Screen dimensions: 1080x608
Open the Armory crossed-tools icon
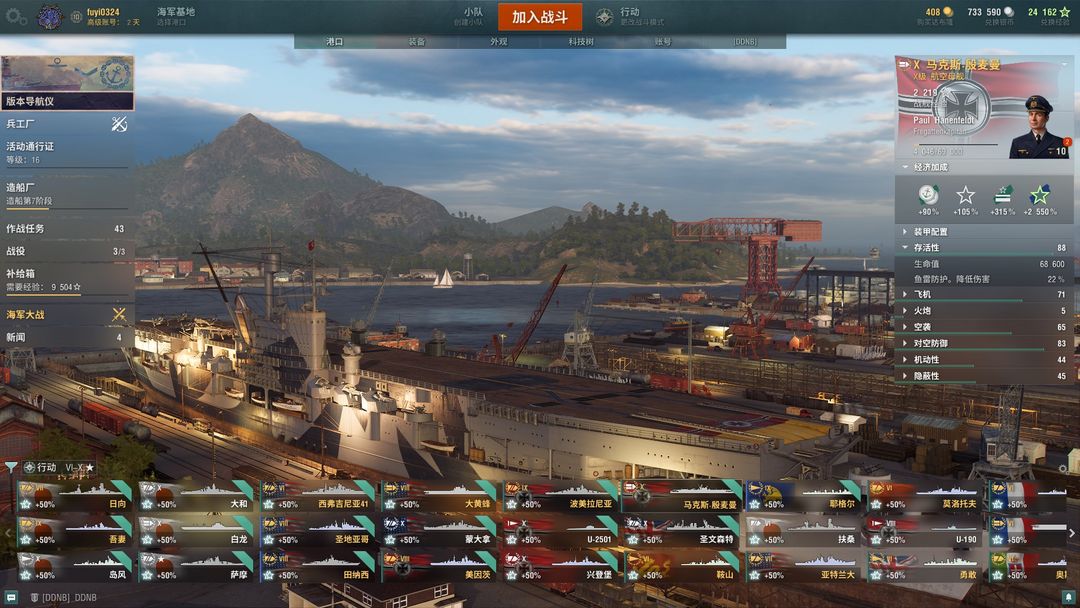click(119, 123)
